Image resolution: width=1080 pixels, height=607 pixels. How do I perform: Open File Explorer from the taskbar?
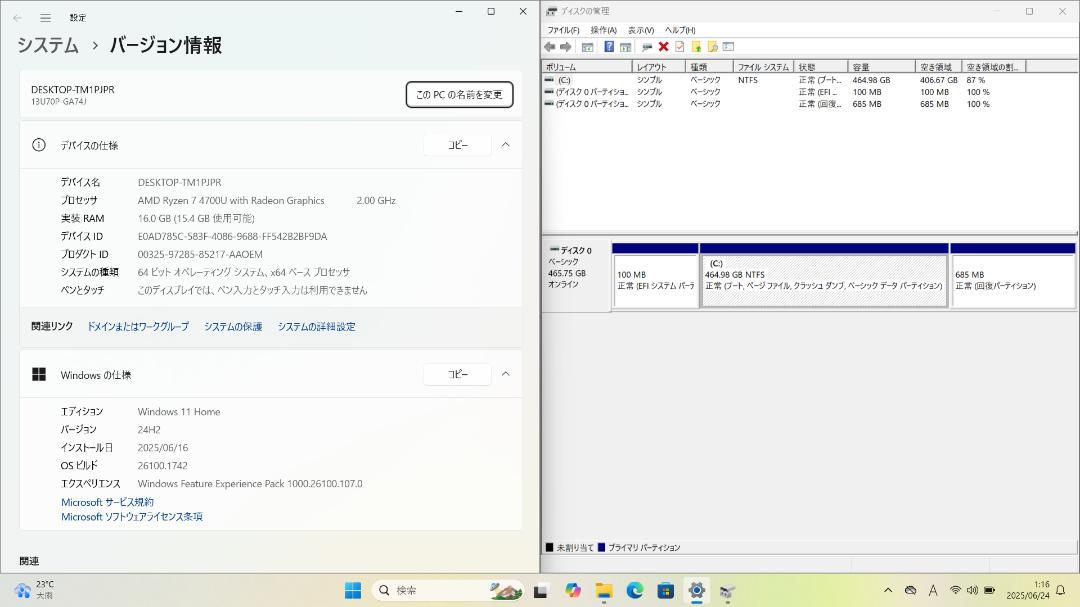point(603,590)
